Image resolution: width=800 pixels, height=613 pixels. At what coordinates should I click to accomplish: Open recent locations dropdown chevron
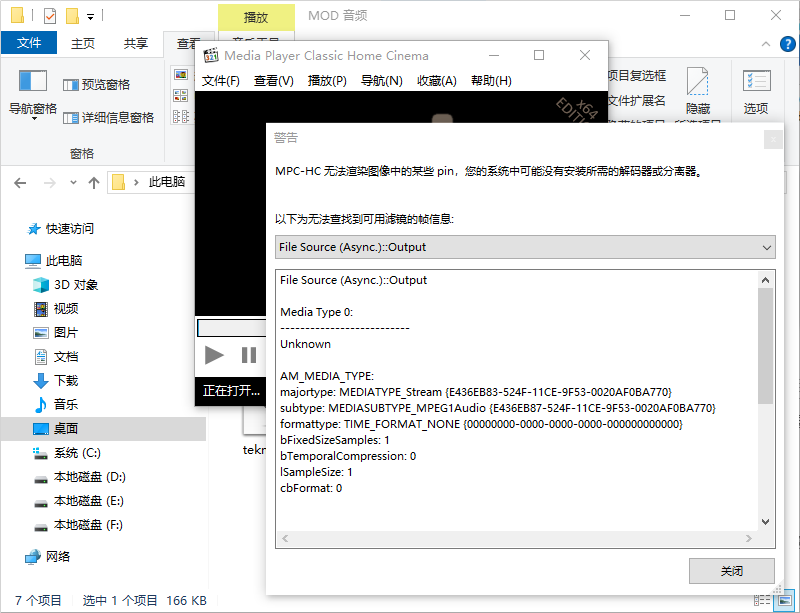click(73, 182)
